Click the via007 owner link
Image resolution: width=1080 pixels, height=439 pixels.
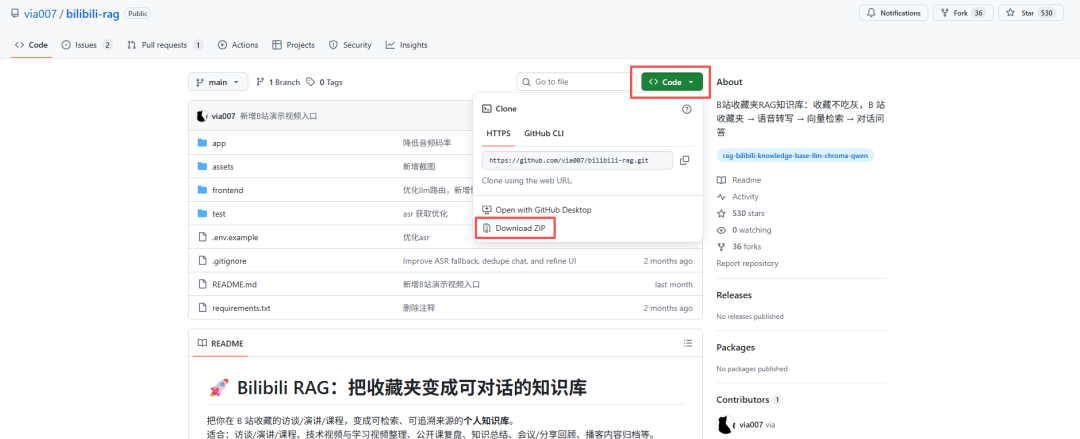pyautogui.click(x=40, y=13)
